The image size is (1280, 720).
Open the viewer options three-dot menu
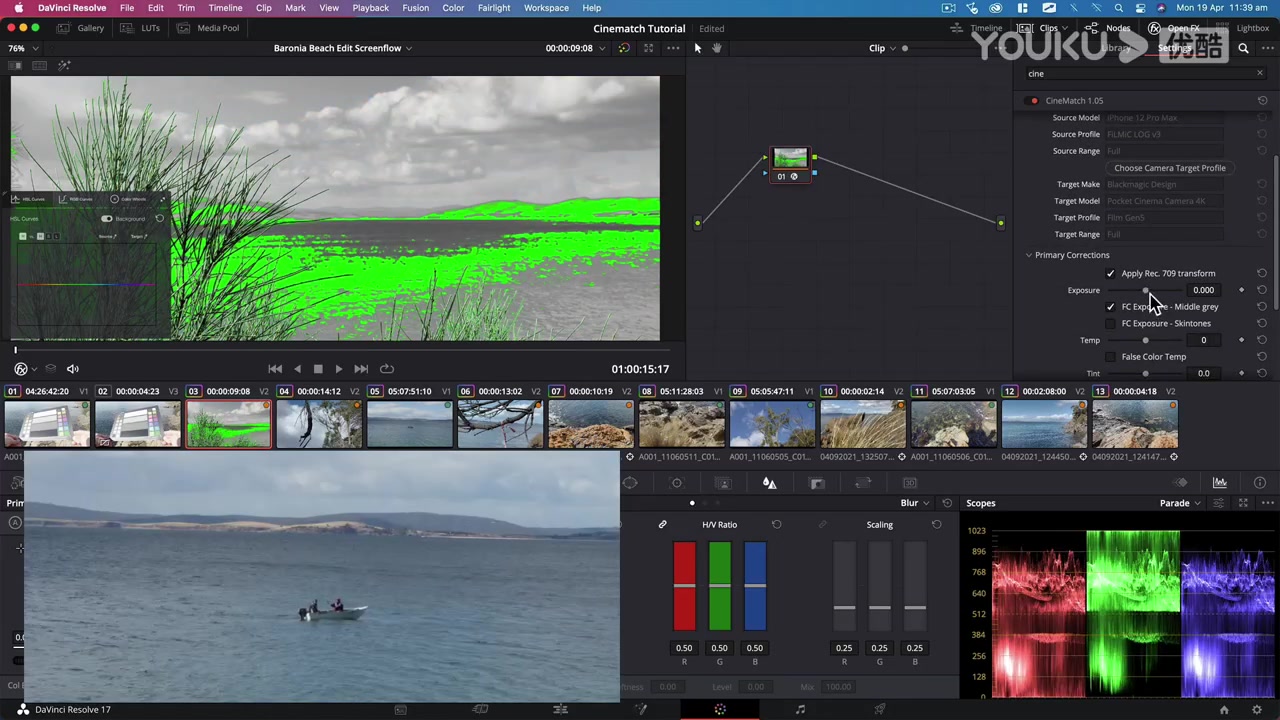coord(672,48)
